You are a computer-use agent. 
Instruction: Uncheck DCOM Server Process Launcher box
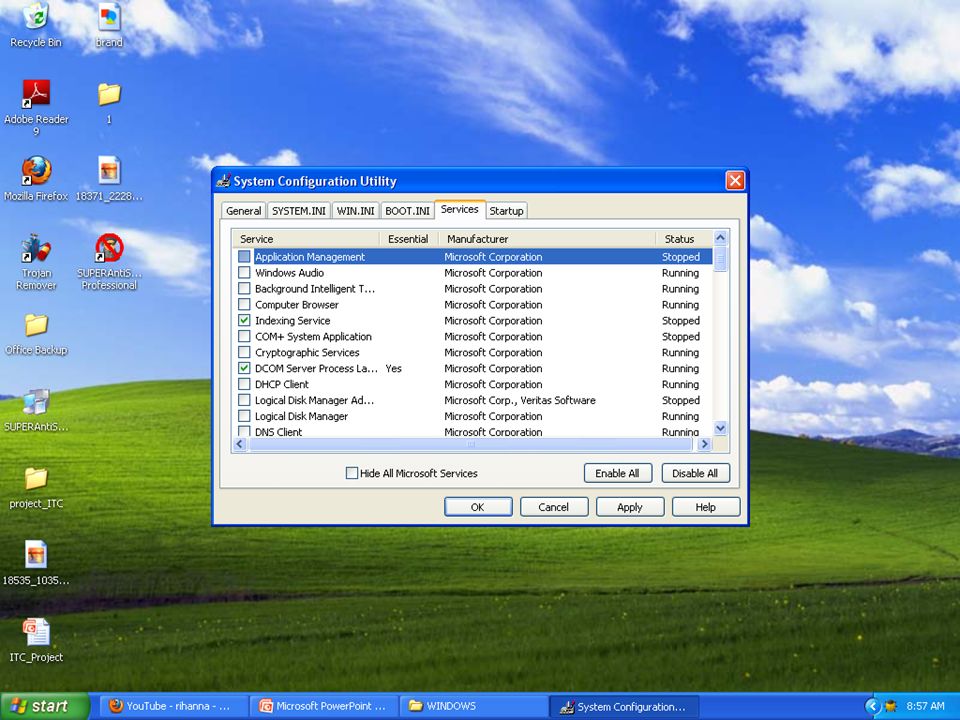[x=244, y=368]
